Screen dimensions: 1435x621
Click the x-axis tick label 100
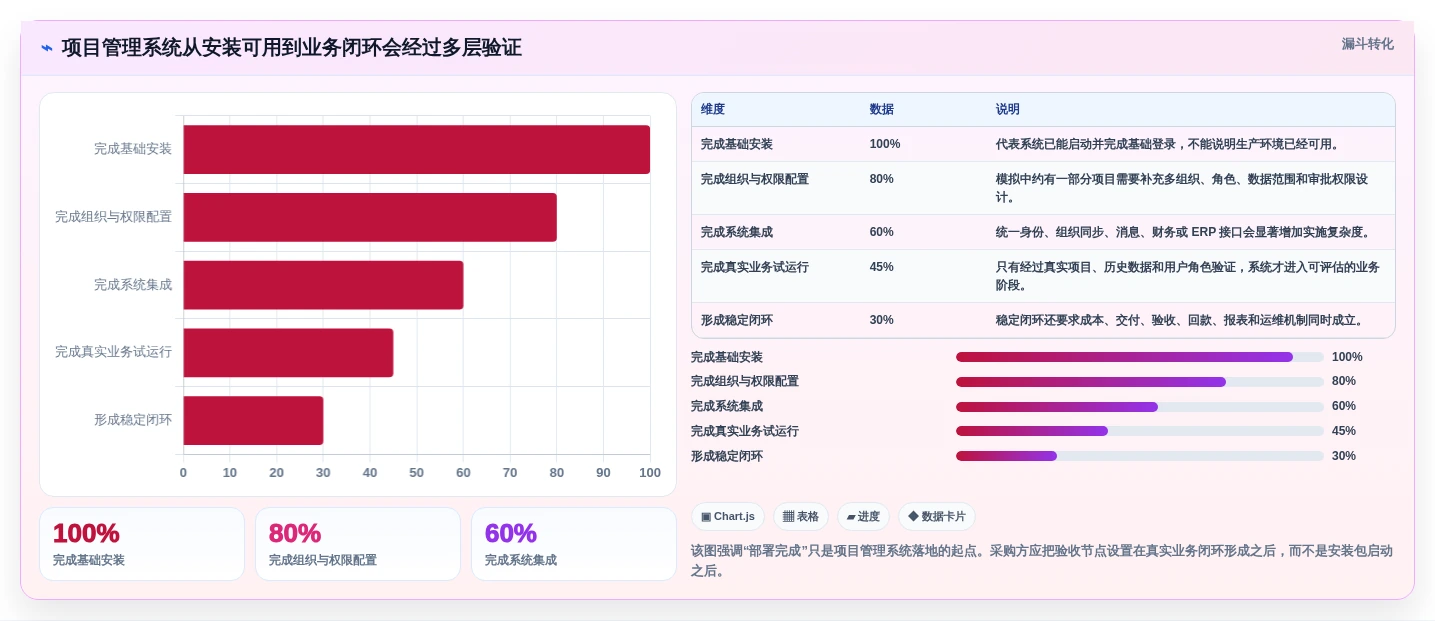coord(650,473)
